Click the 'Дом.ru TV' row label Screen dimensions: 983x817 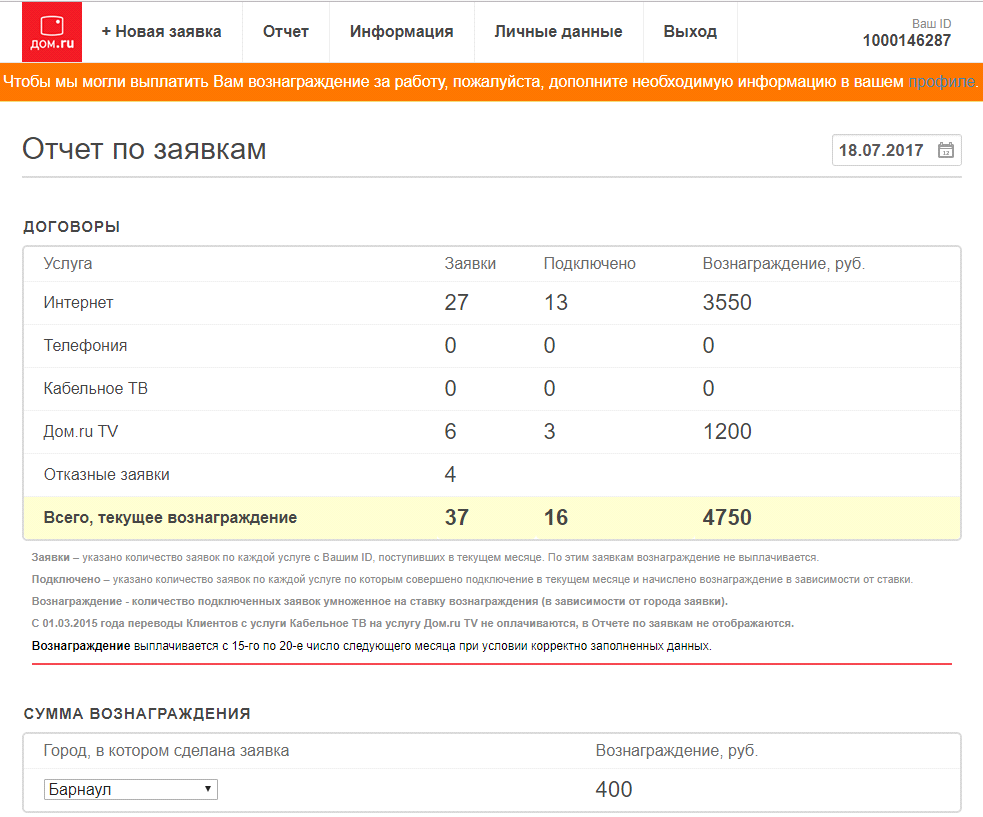[x=81, y=432]
